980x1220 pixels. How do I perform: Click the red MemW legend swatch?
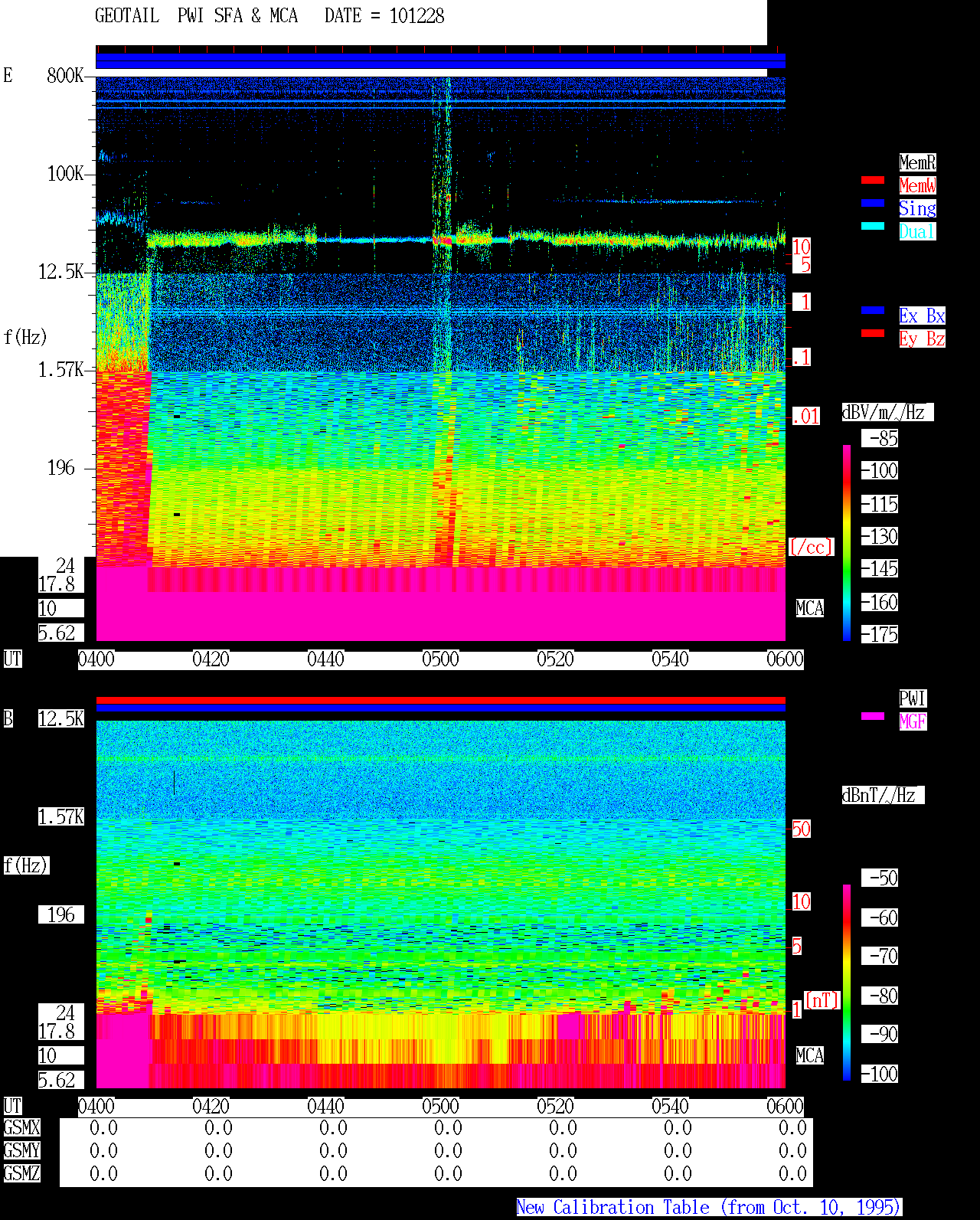(873, 180)
